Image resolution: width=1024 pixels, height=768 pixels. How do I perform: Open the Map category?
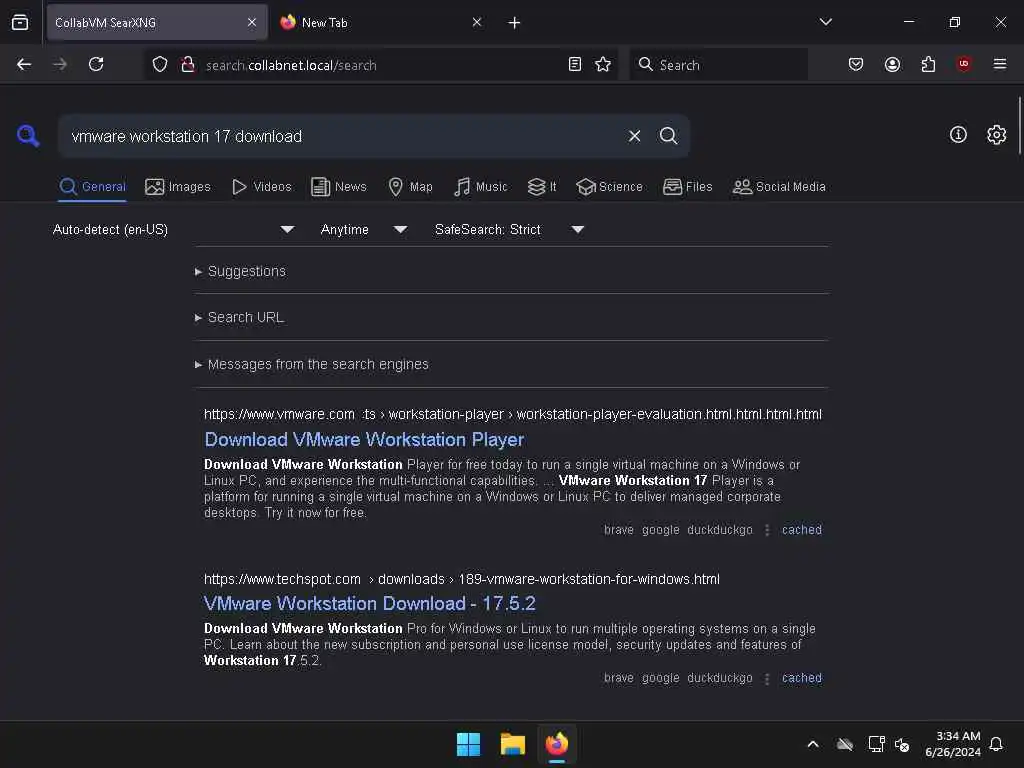pos(410,187)
